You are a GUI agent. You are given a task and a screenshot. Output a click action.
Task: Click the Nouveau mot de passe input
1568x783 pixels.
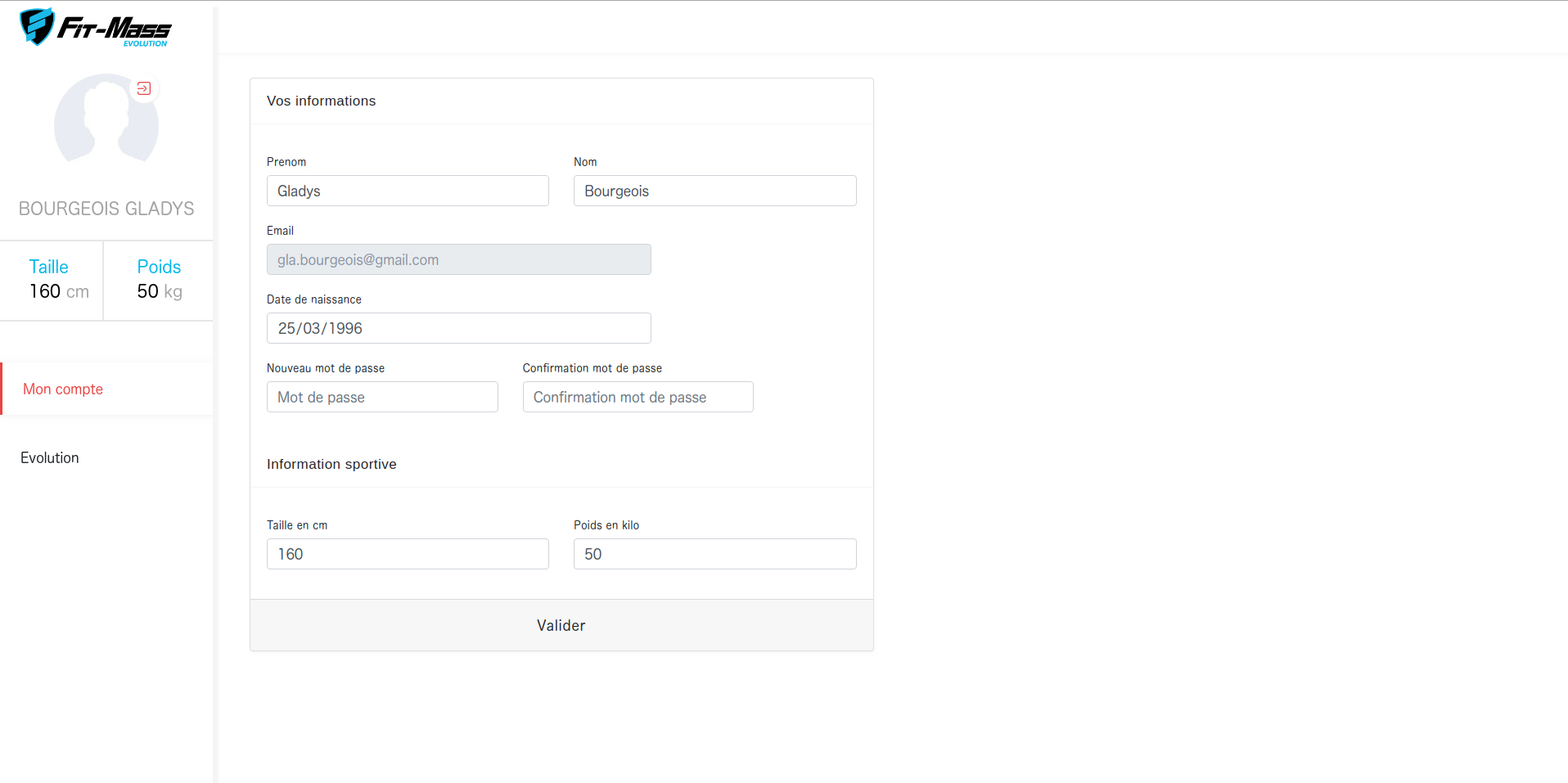pyautogui.click(x=382, y=397)
